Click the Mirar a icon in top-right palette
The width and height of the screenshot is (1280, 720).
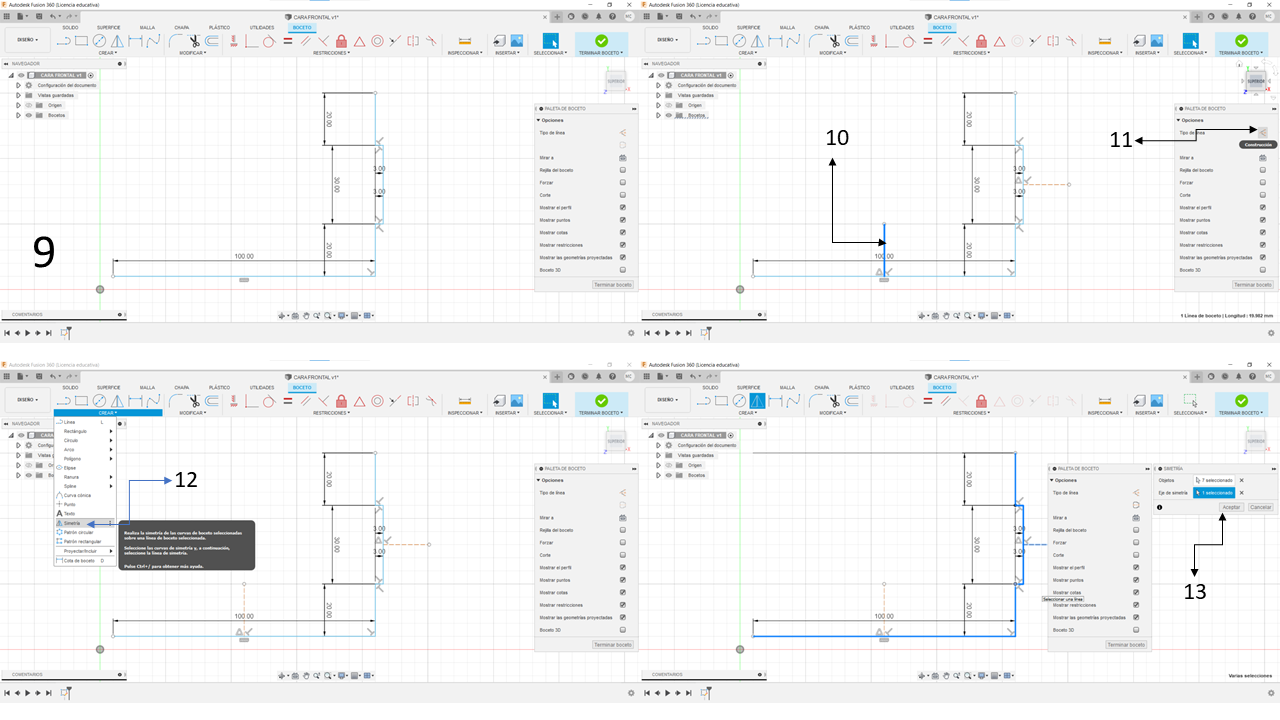1262,158
